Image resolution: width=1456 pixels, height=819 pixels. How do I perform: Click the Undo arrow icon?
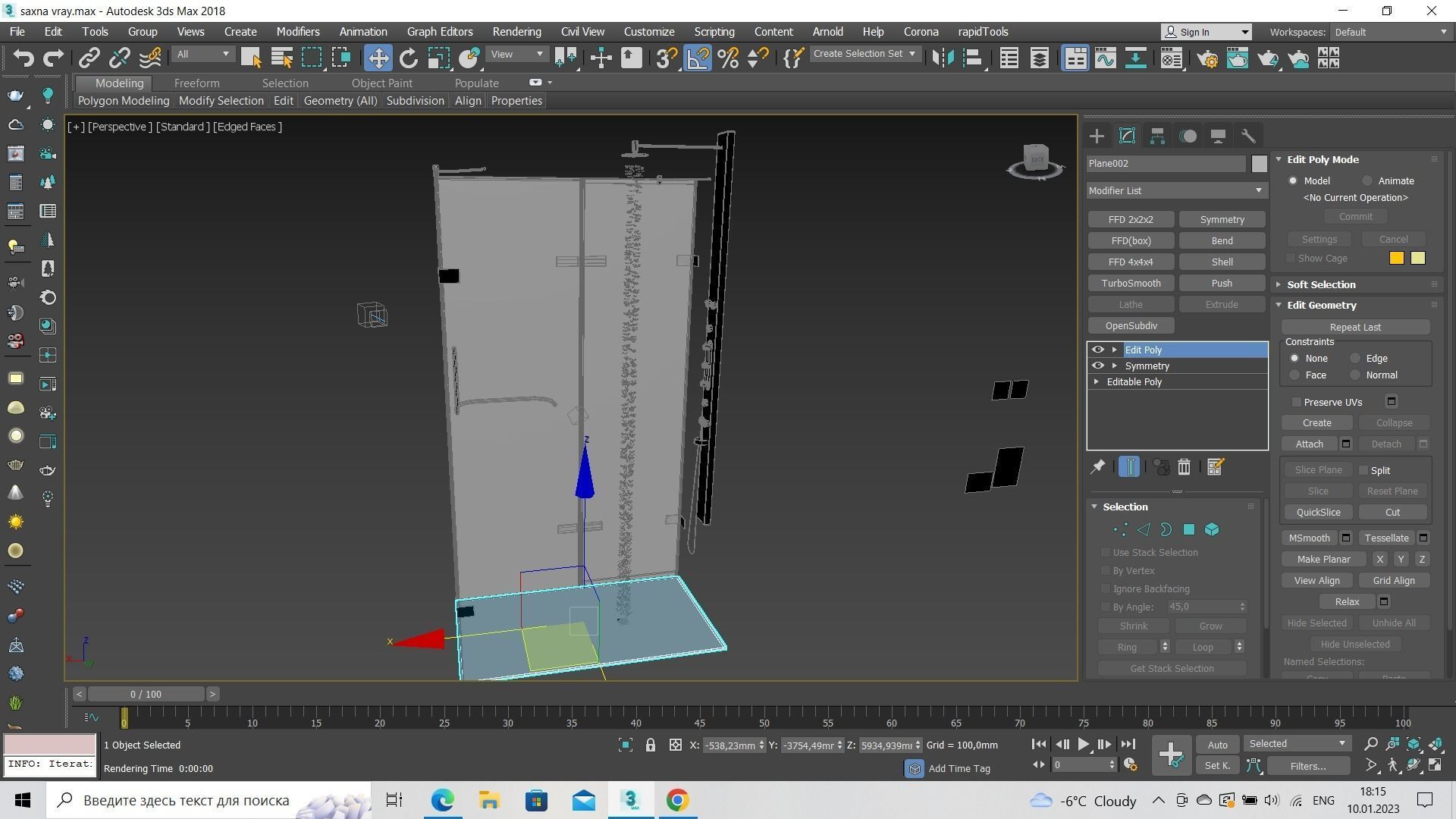pos(24,58)
